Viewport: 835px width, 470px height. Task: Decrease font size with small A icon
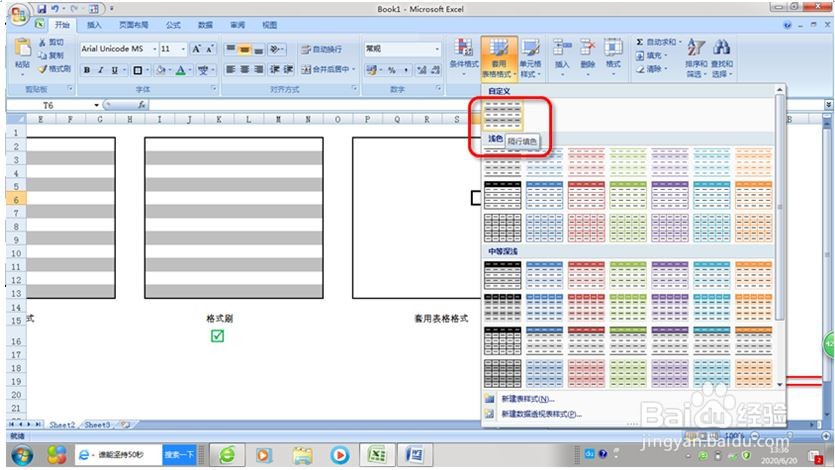(x=210, y=49)
